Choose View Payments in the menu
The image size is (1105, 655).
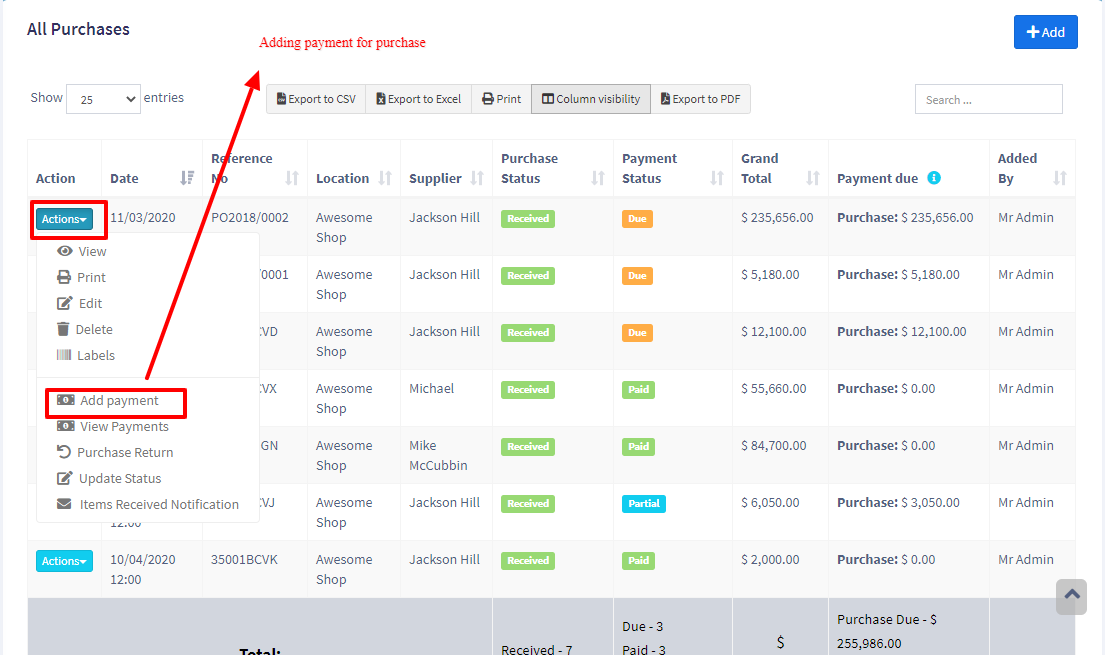(x=123, y=427)
